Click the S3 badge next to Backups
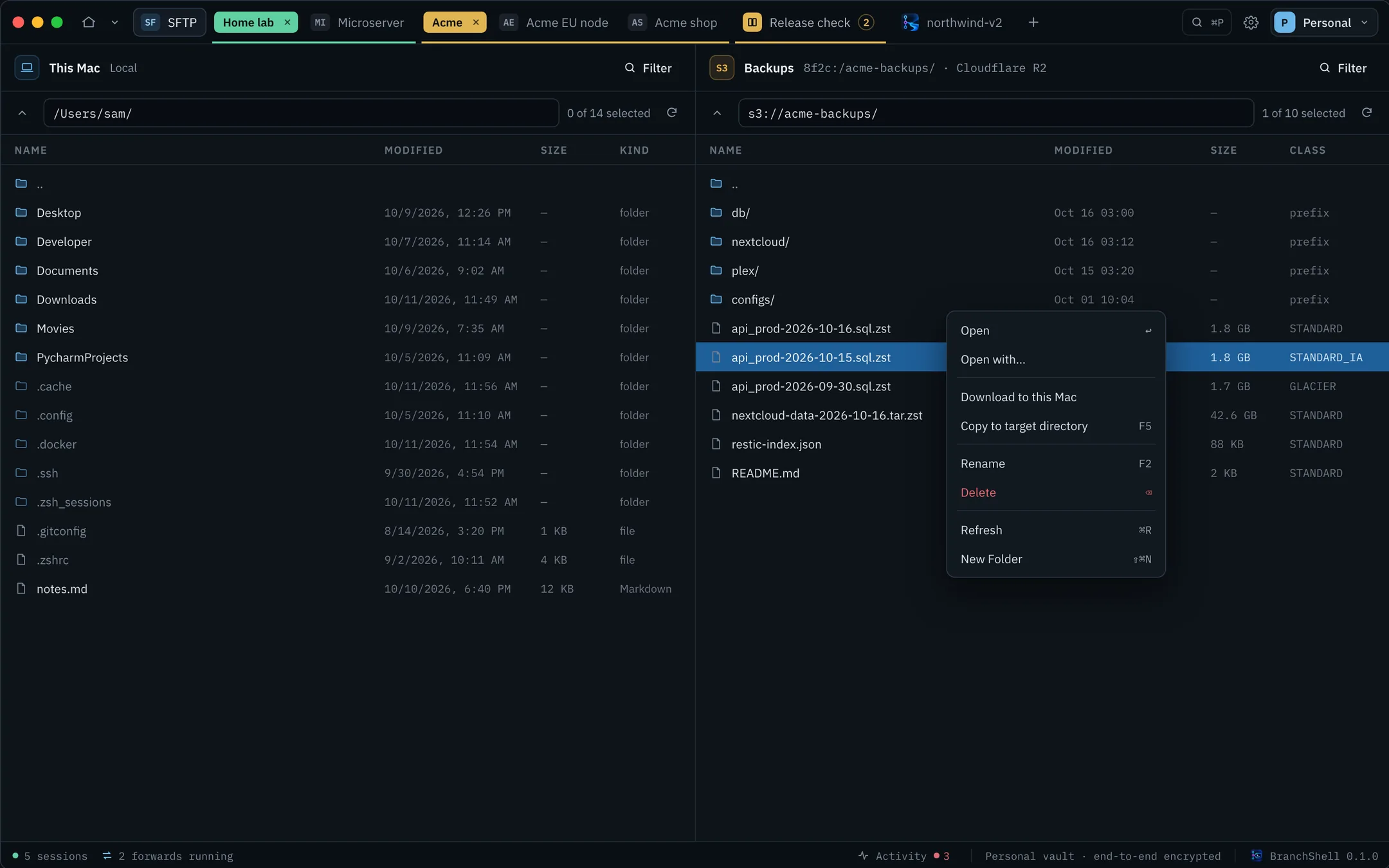The image size is (1389, 868). [x=722, y=68]
